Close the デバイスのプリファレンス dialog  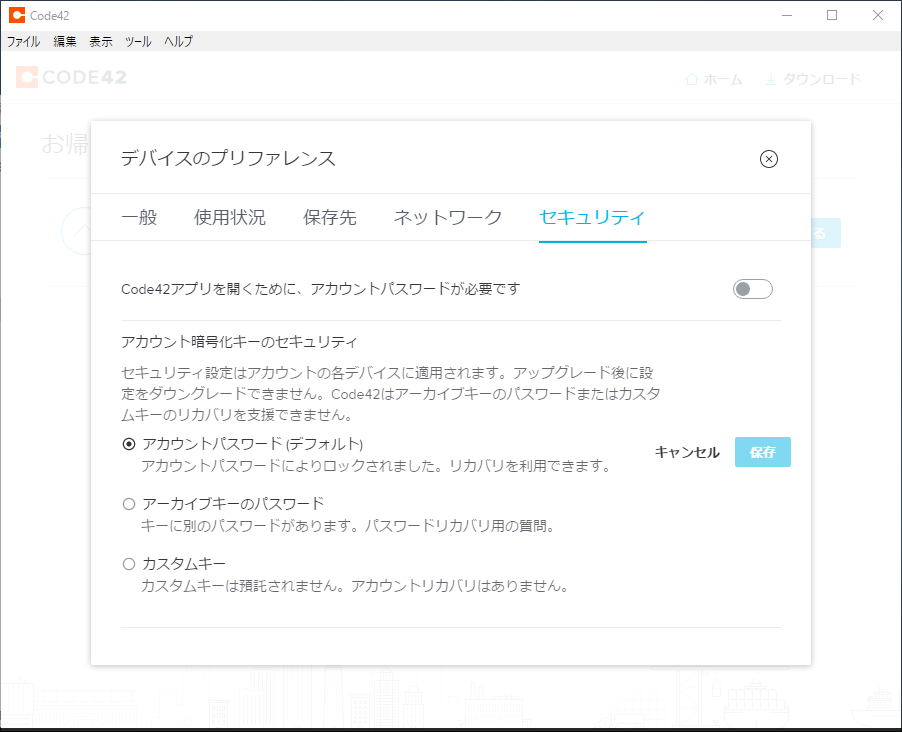769,159
